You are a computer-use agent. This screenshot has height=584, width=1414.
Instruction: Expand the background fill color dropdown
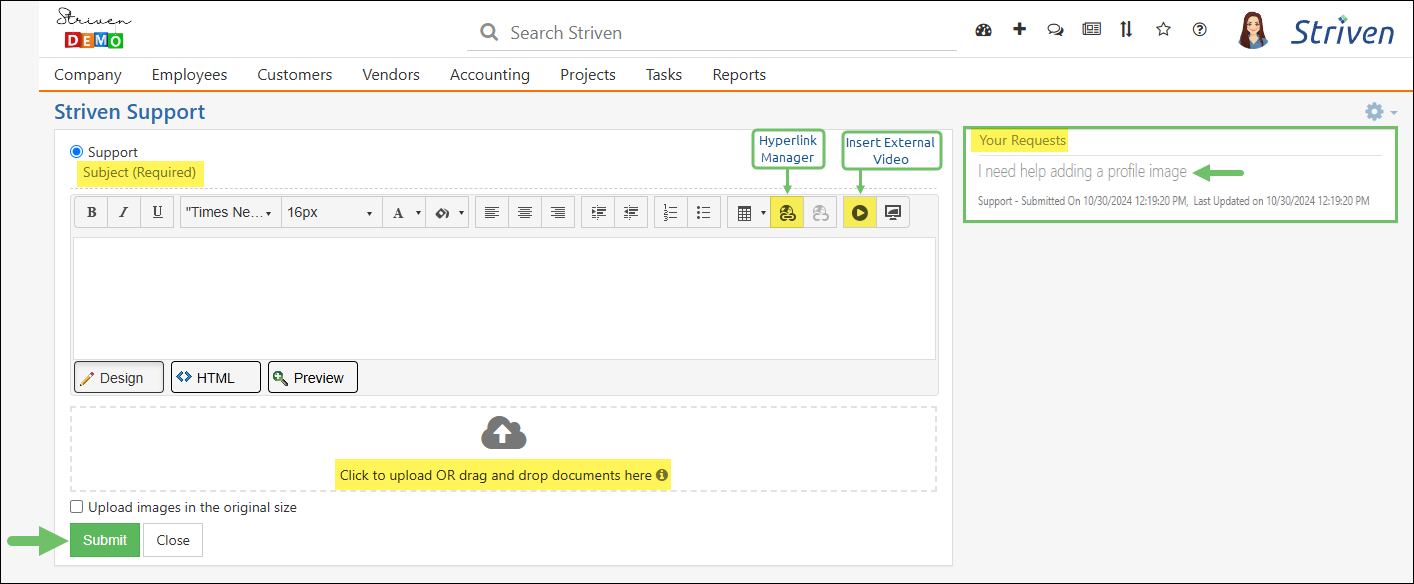461,213
